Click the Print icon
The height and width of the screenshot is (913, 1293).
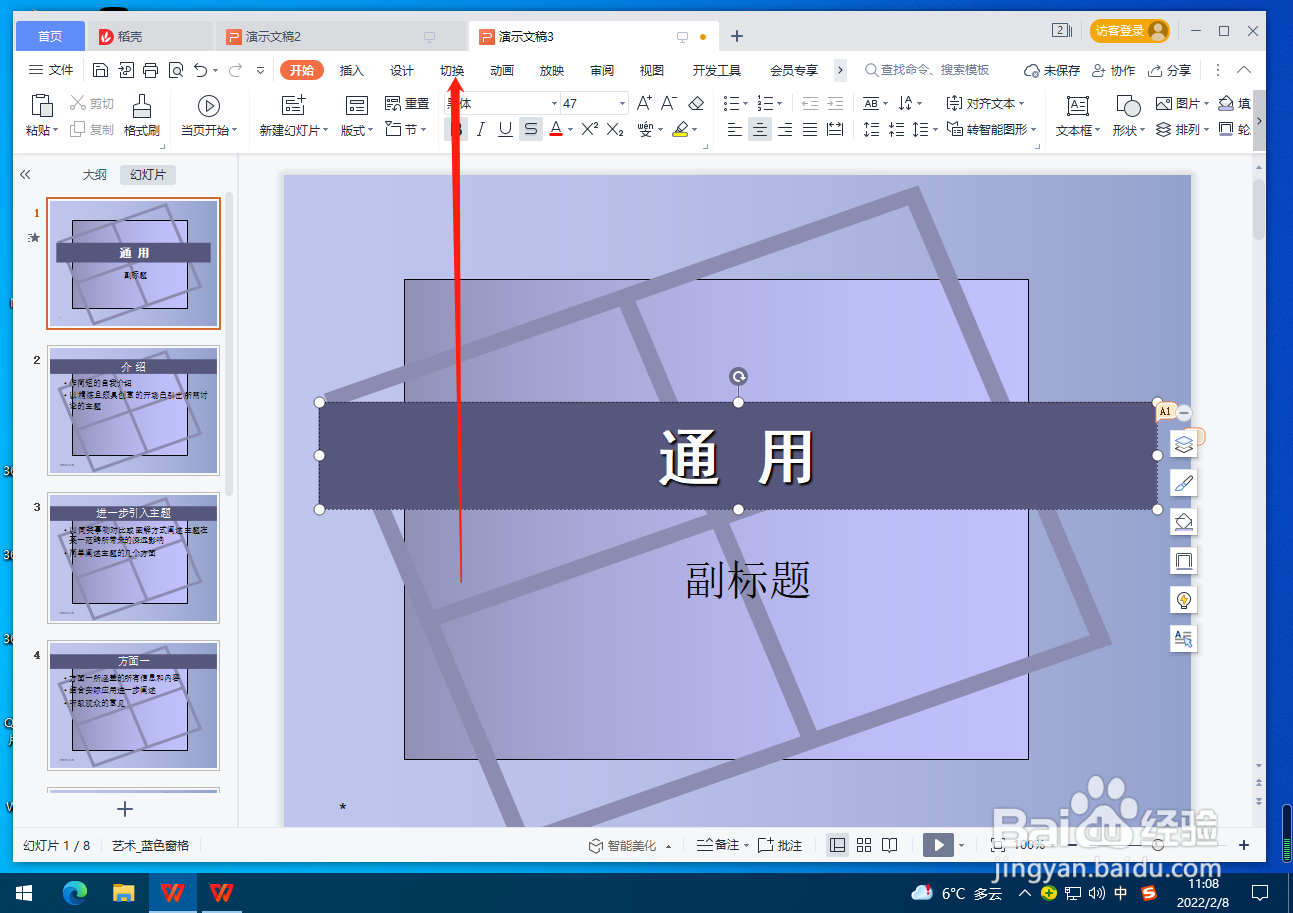pyautogui.click(x=151, y=70)
